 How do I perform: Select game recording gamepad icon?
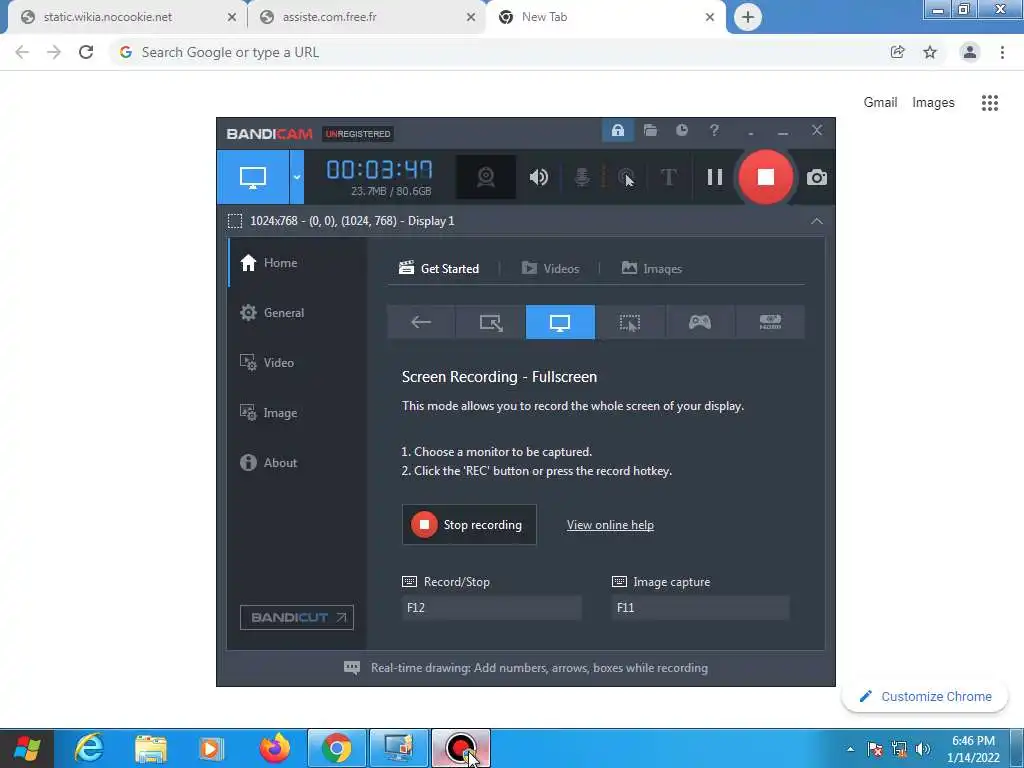tap(700, 322)
